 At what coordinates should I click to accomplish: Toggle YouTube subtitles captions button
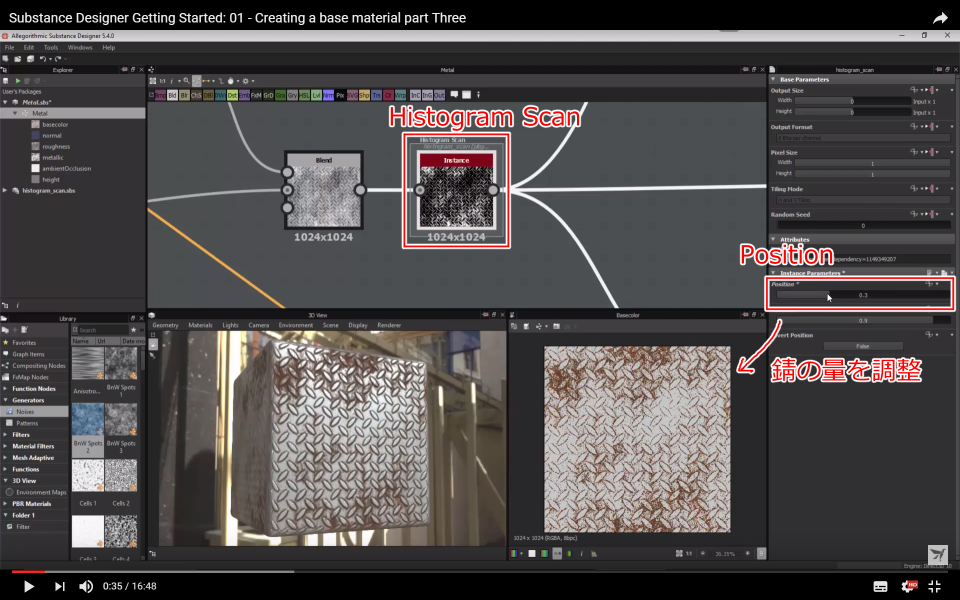click(x=880, y=587)
